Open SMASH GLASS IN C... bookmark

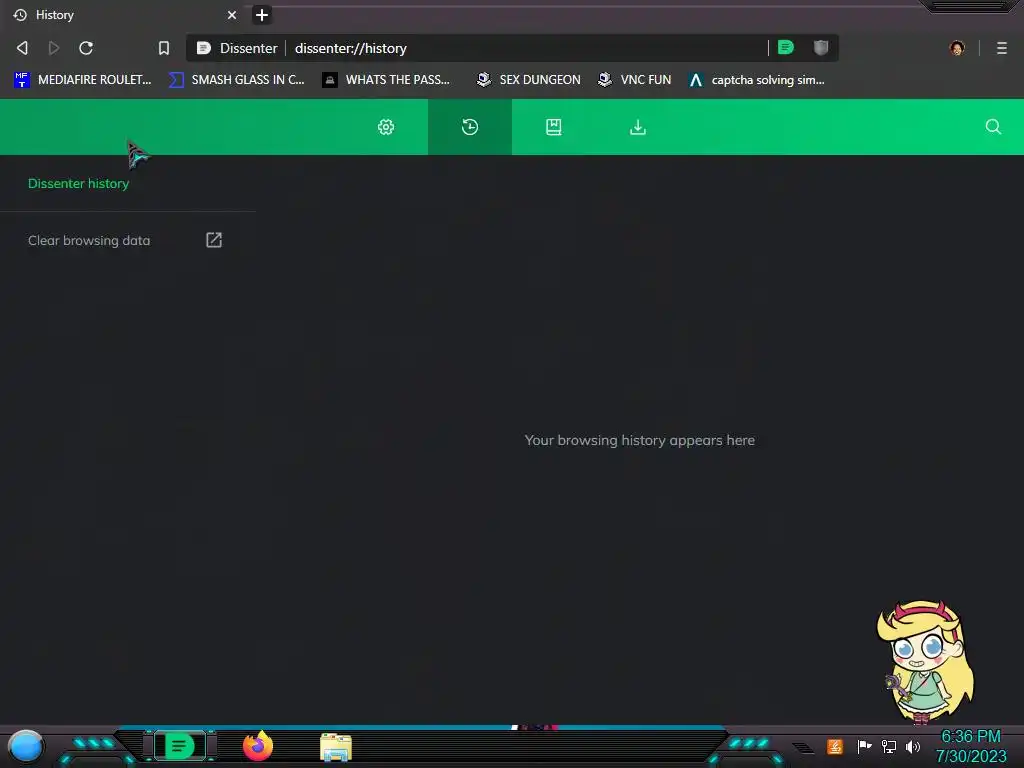(x=236, y=80)
